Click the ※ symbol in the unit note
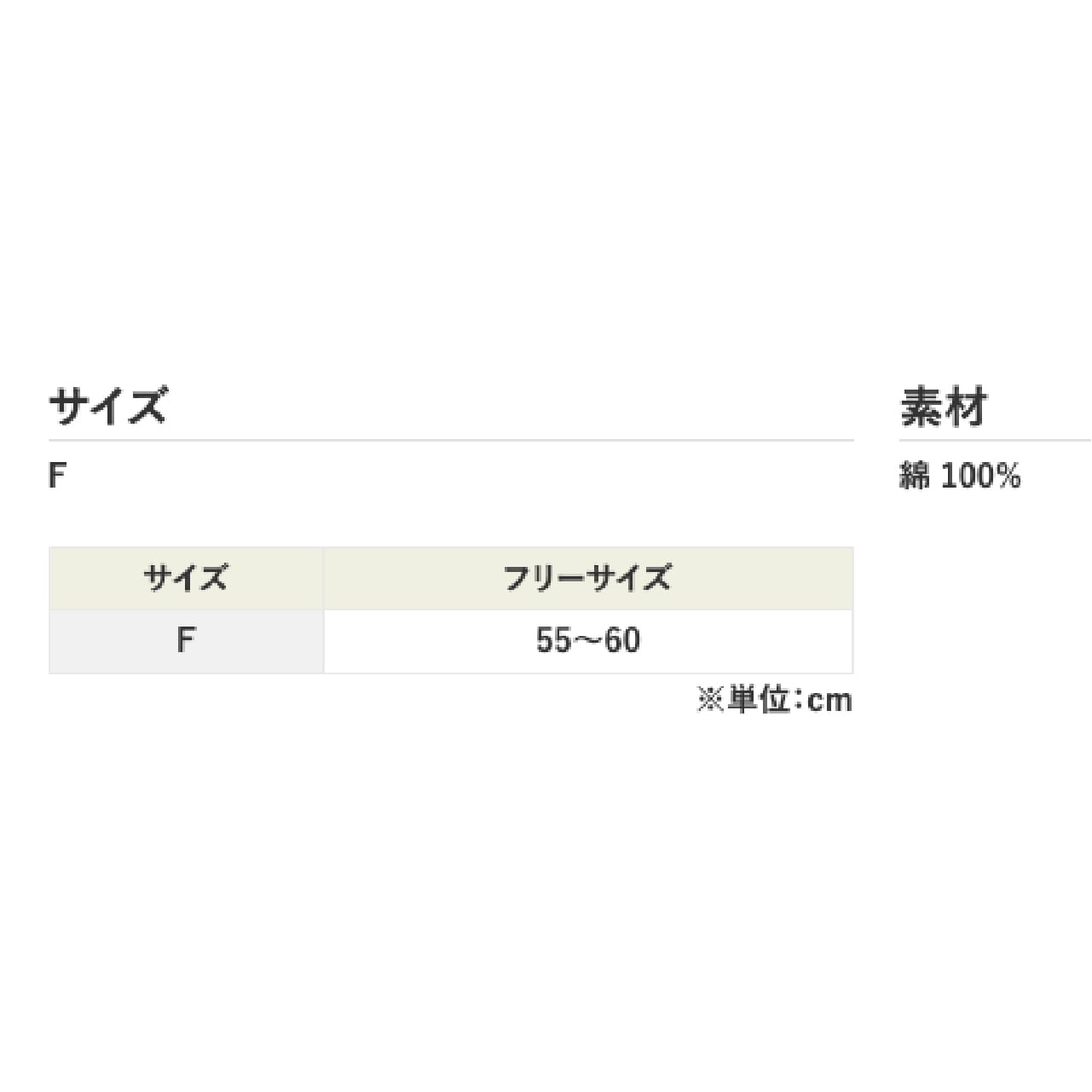1092x1092 pixels. (710, 701)
